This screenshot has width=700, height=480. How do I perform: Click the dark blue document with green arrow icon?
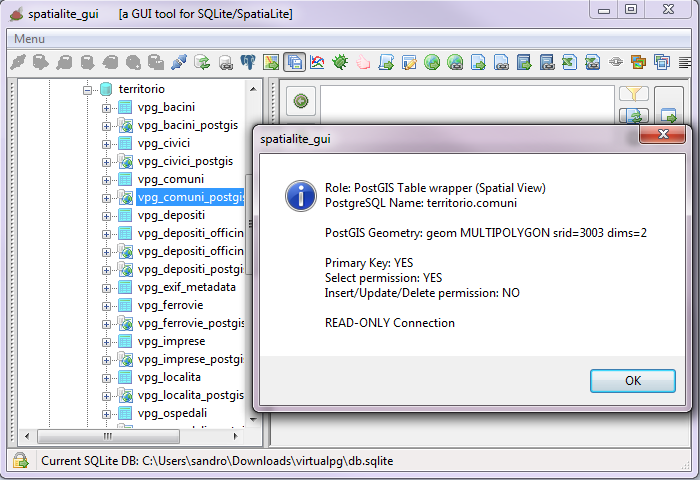524,62
